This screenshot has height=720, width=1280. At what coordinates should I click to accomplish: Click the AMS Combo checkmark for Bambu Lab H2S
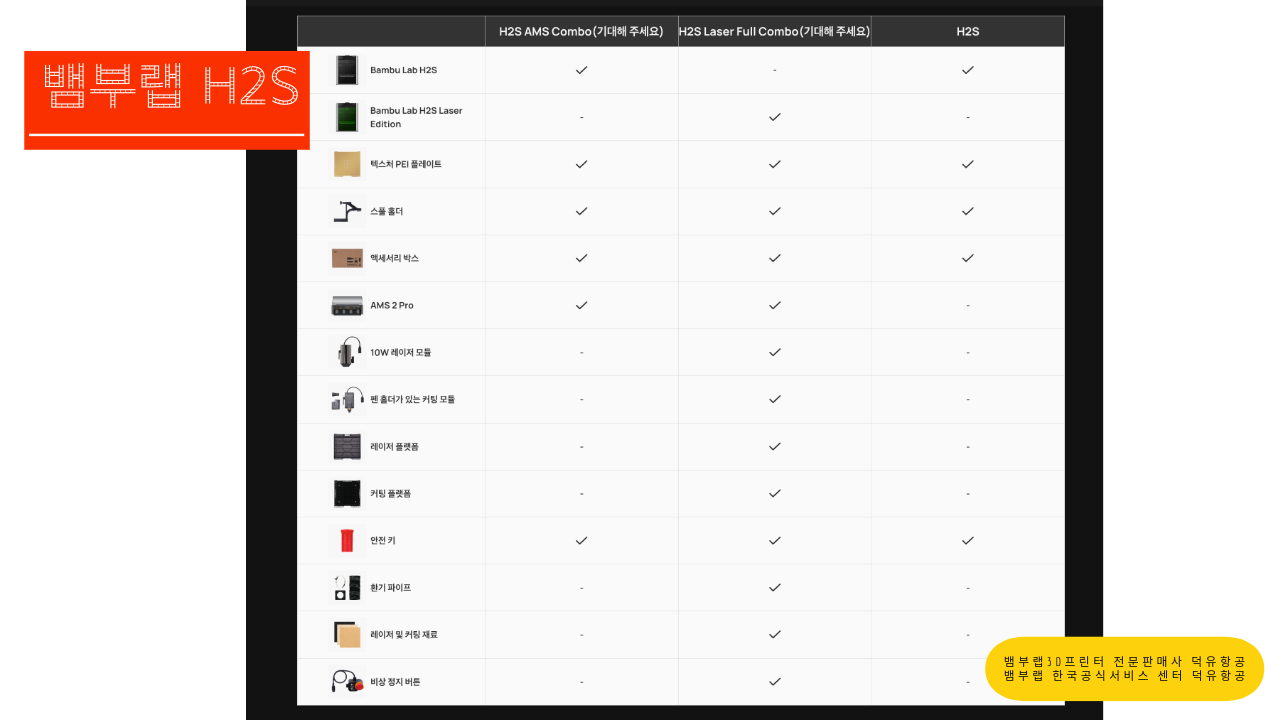[x=581, y=70]
